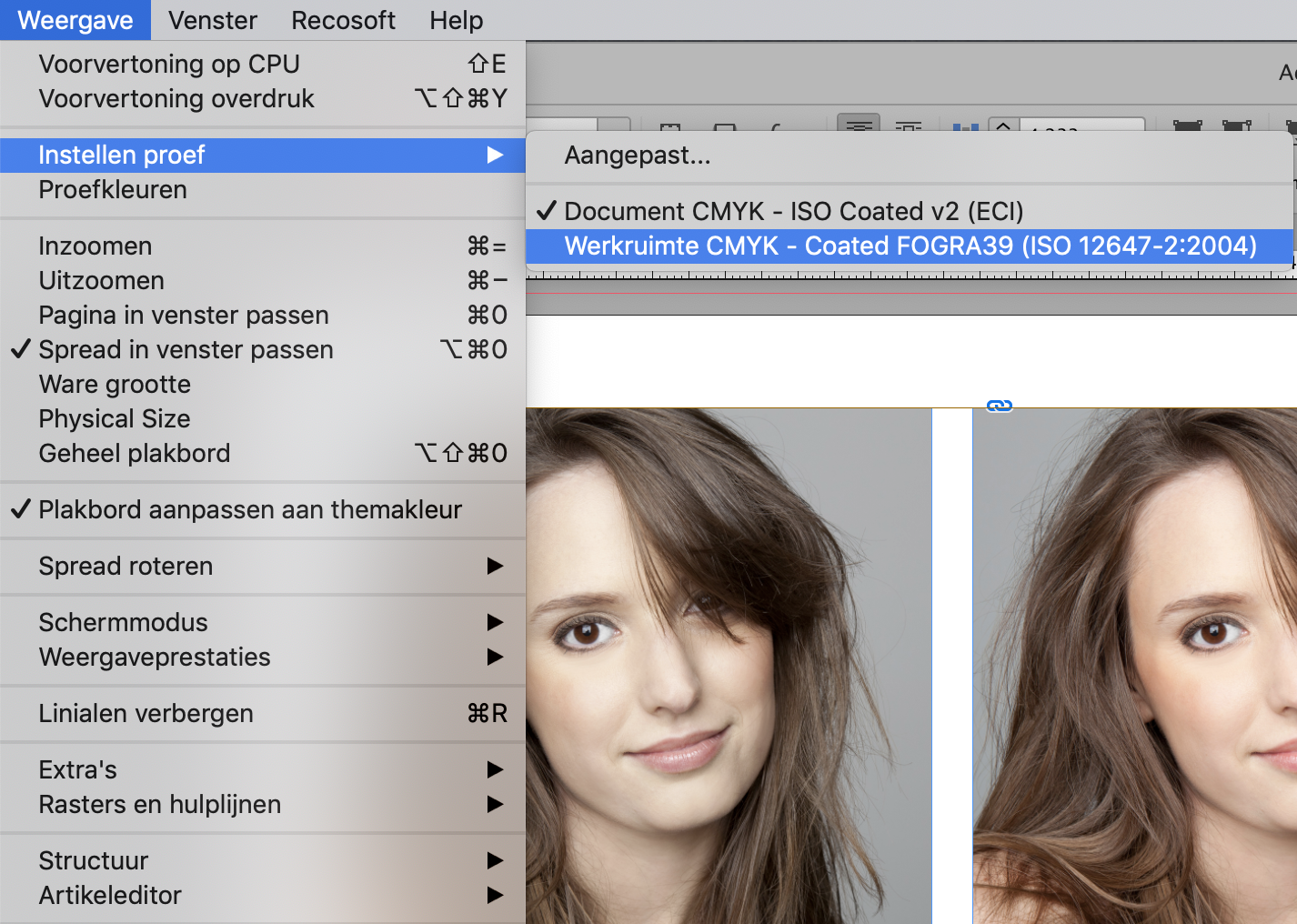The image size is (1297, 924).
Task: Open the Weergave menu in the menu bar
Action: pos(75,20)
